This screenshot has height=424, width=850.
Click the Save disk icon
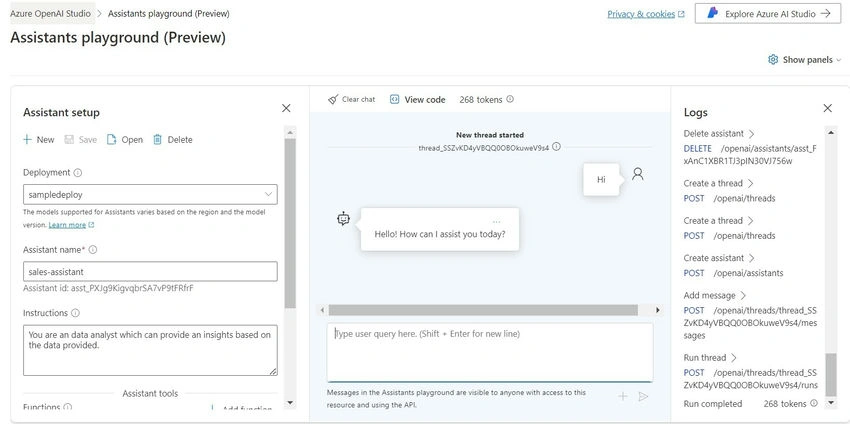pos(69,139)
